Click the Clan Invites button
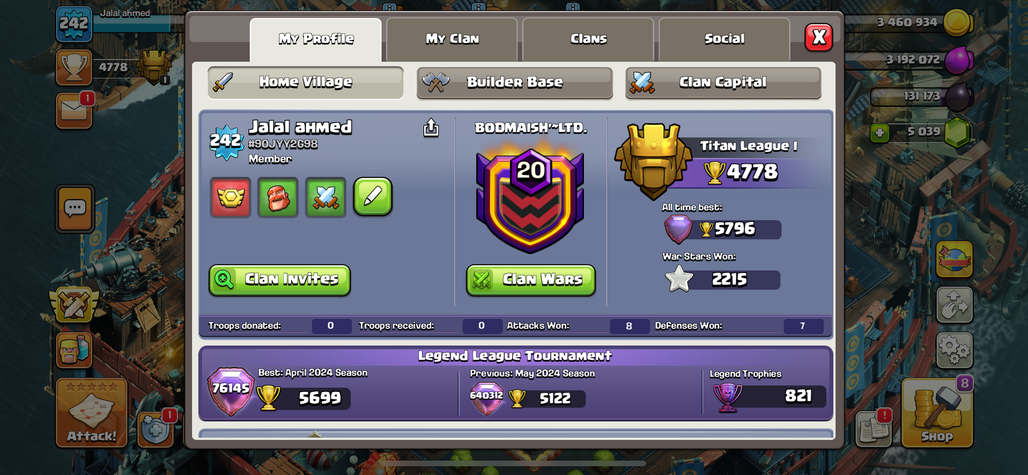The width and height of the screenshot is (1028, 475). pyautogui.click(x=280, y=280)
